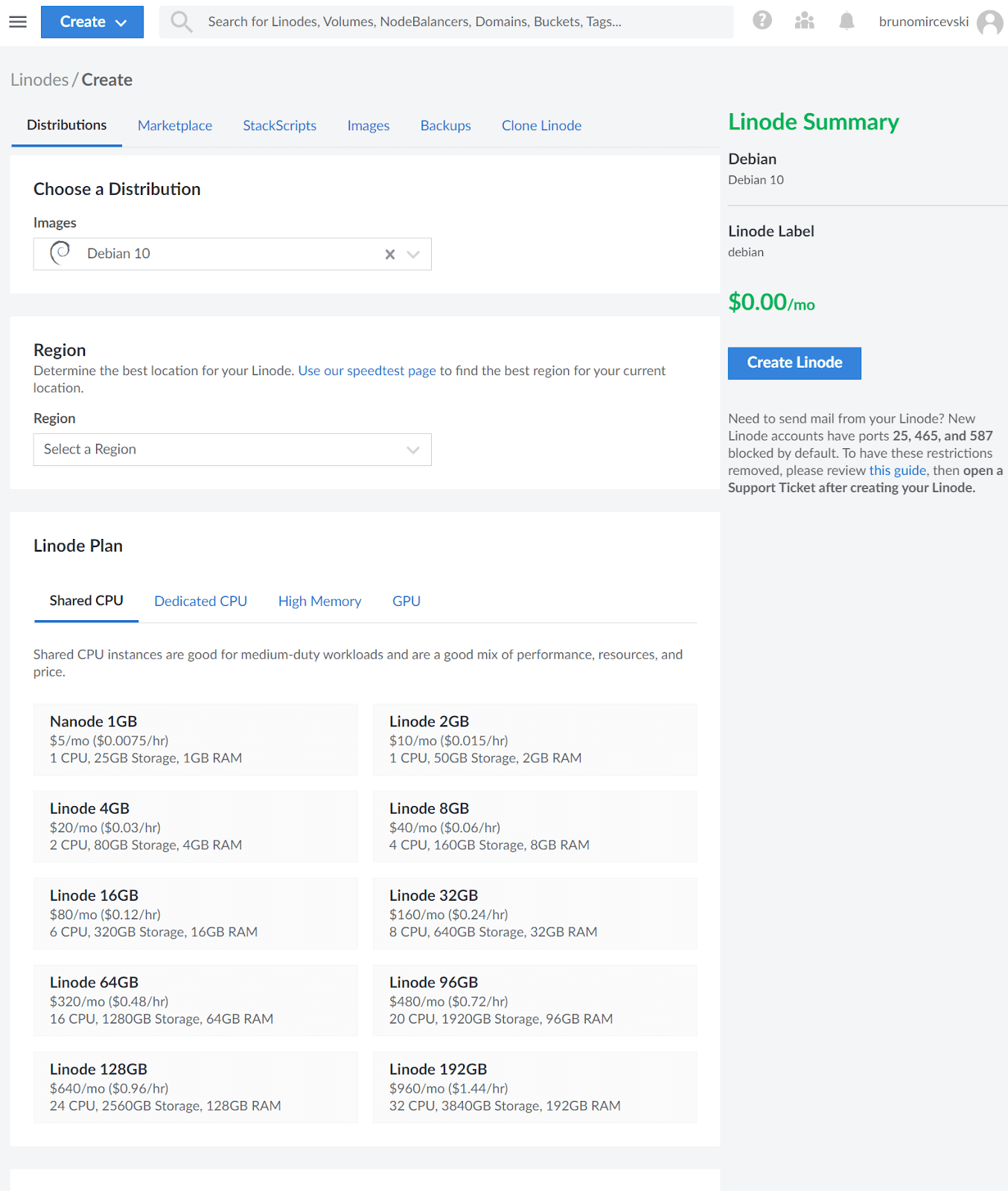Switch to the Images tab
1008x1191 pixels.
(x=369, y=126)
